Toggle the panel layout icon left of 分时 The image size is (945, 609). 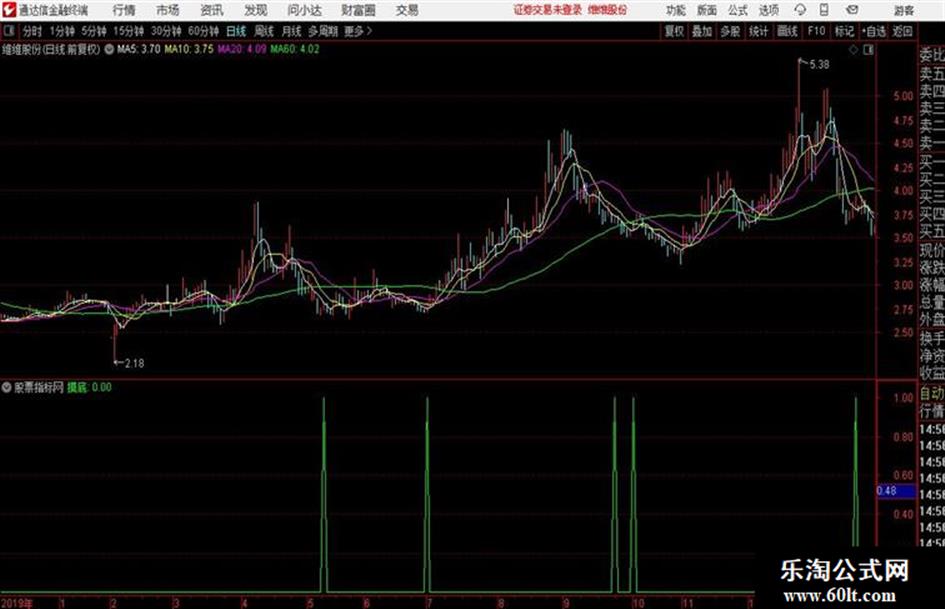[x=8, y=31]
